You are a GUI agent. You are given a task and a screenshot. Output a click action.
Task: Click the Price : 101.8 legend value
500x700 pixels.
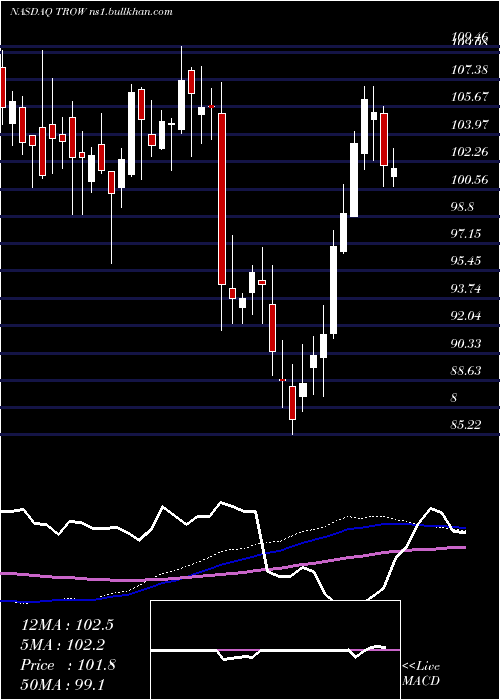(68, 665)
